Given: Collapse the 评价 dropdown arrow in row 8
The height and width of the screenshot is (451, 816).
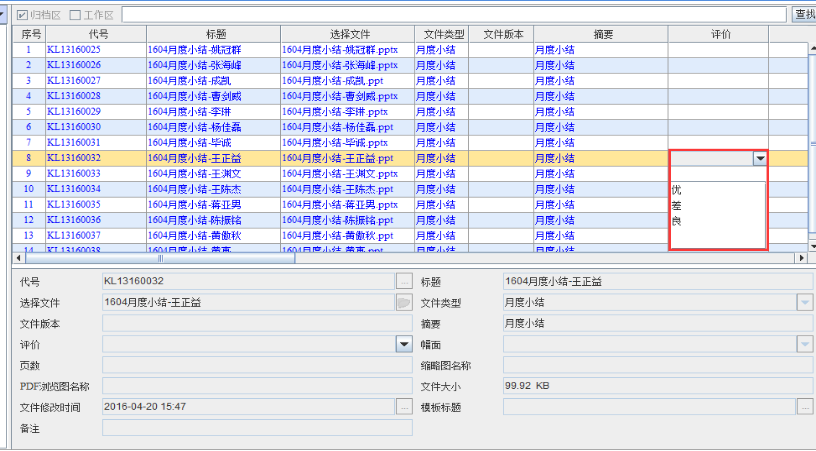Looking at the screenshot, I should pyautogui.click(x=760, y=158).
